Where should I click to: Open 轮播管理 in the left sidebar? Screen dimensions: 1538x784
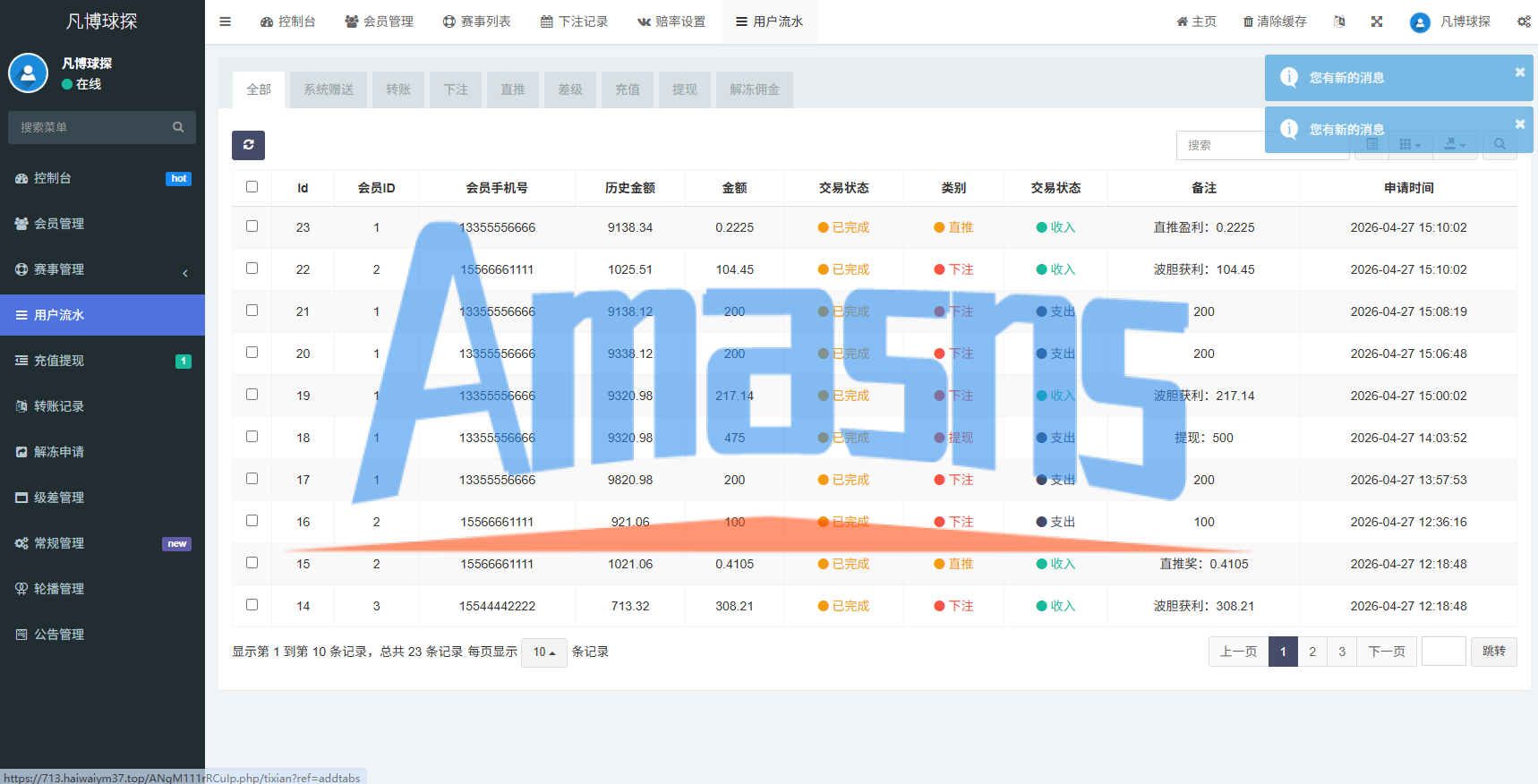point(102,589)
